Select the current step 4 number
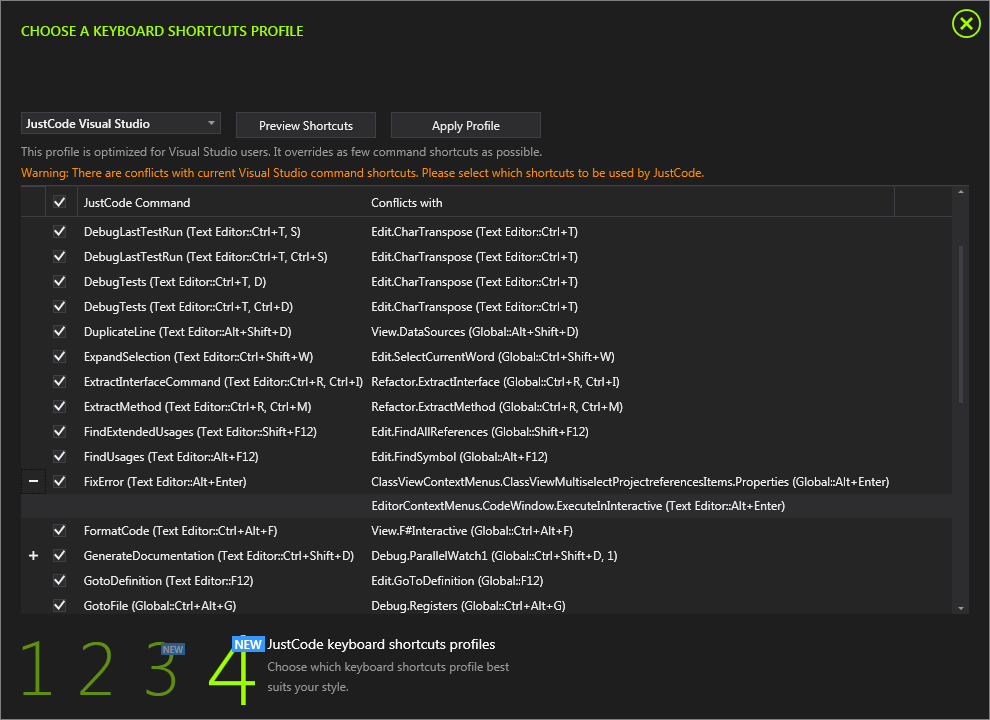The image size is (990, 720). click(232, 669)
